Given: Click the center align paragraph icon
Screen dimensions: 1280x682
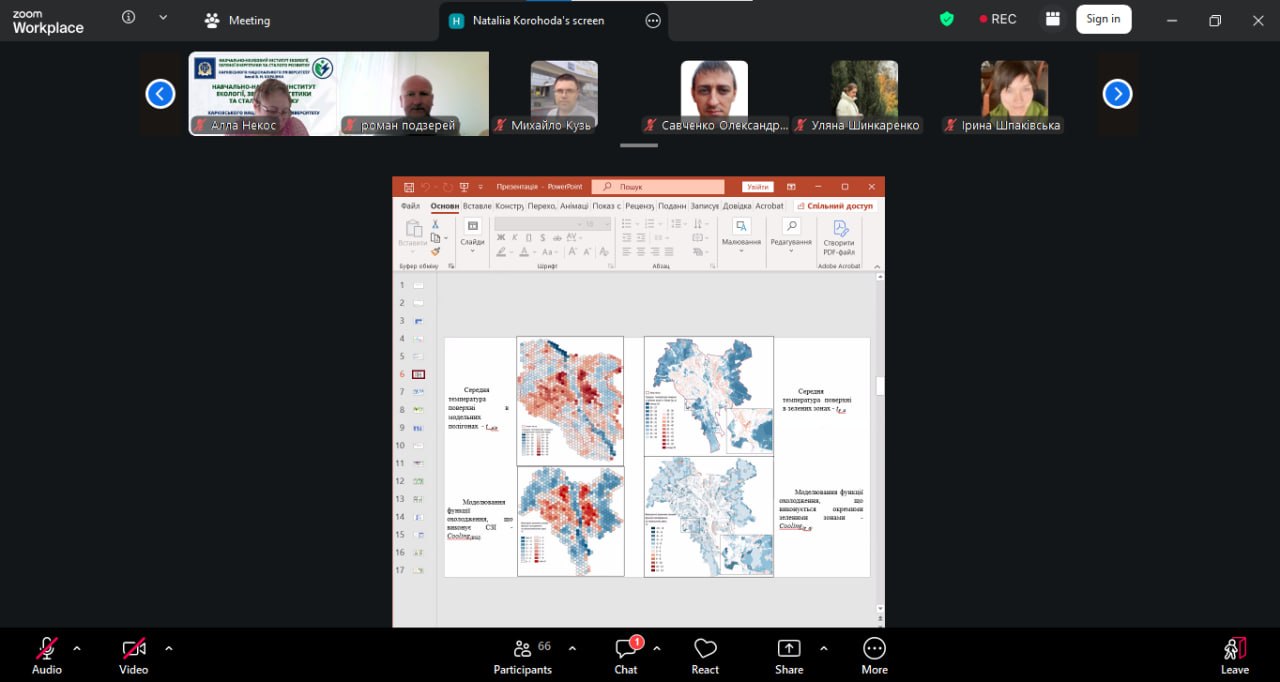Looking at the screenshot, I should pos(641,252).
